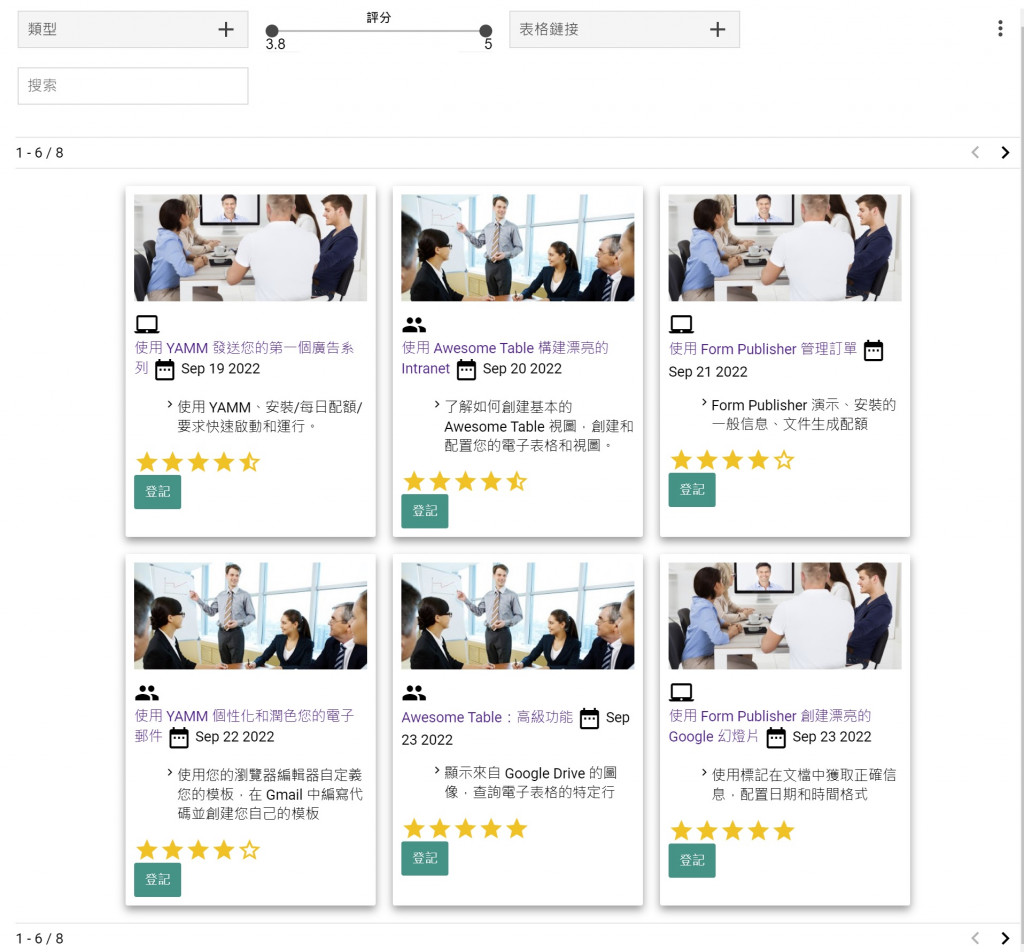Click group icon on YAMM 個性化 card

click(147, 692)
